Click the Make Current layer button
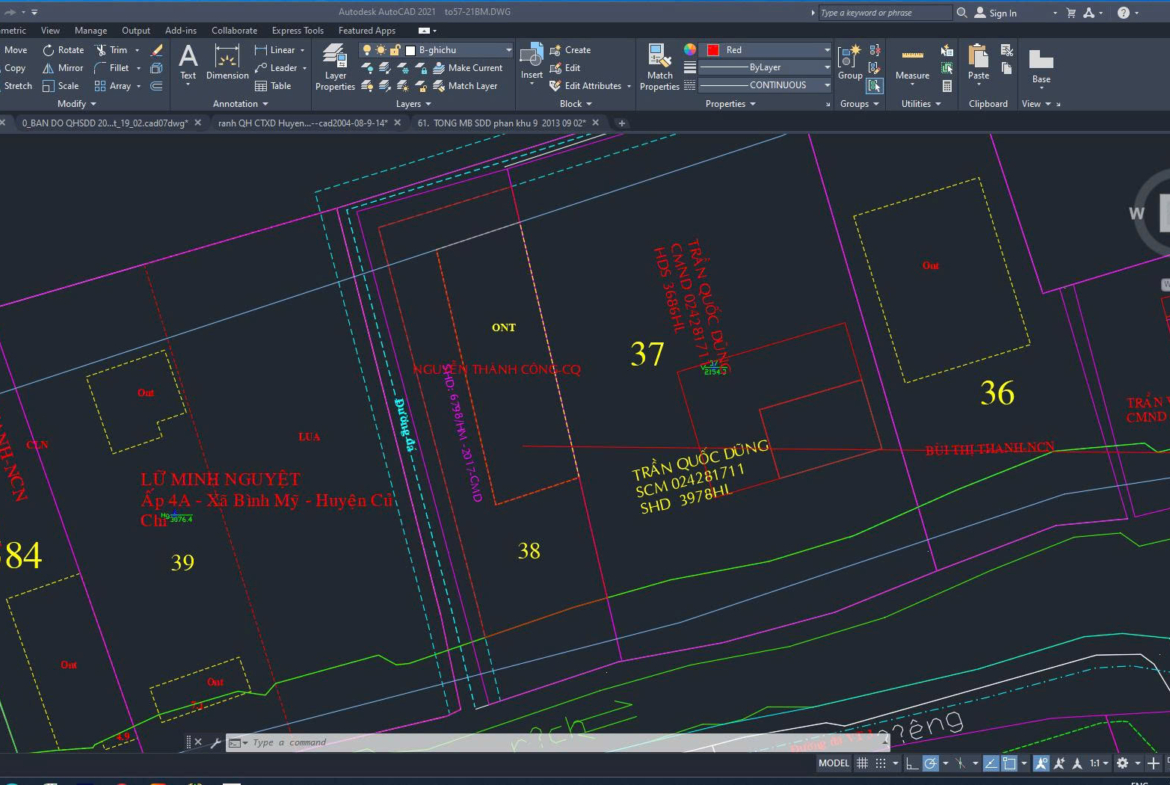Screen dimensions: 1170x785 coord(467,68)
